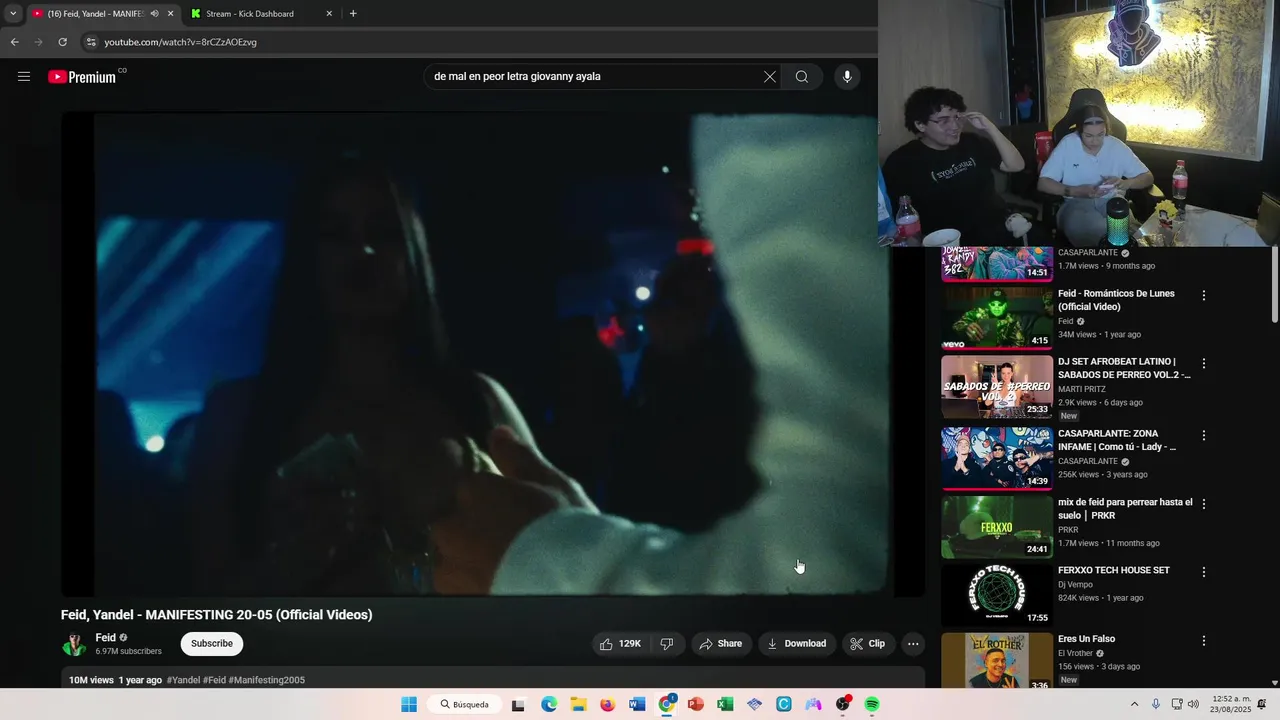Open the Windows Start menu
This screenshot has height=720, width=1280.
coord(409,704)
